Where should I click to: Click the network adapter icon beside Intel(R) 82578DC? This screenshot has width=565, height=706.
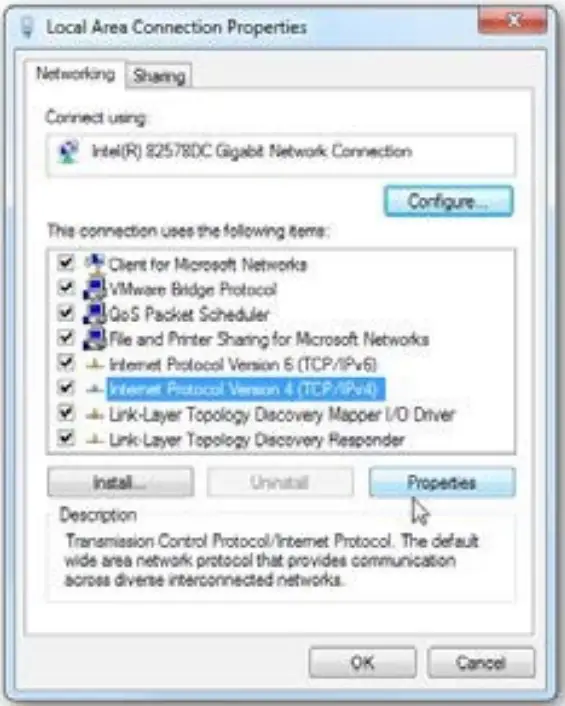69,151
